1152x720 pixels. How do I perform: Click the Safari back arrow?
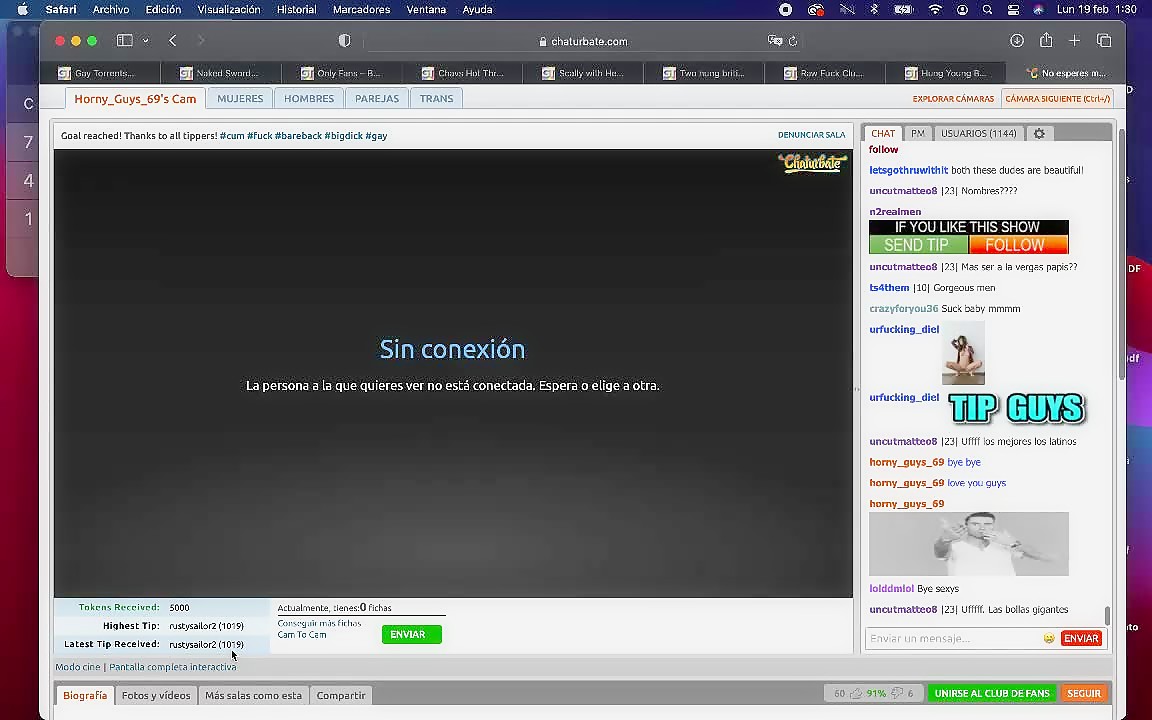[173, 41]
